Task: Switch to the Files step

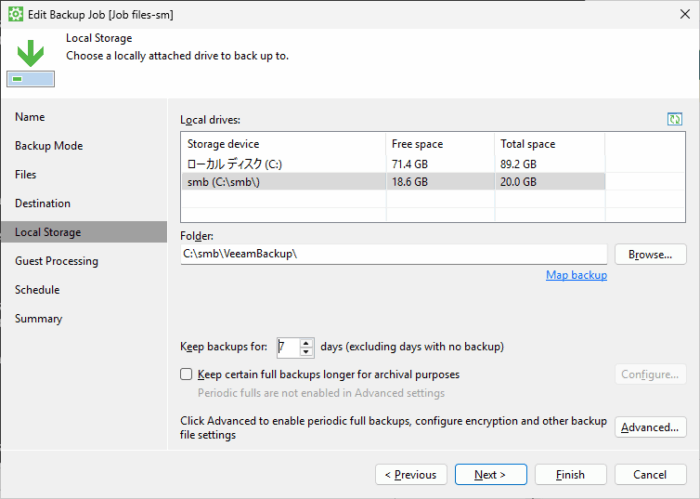Action: click(x=25, y=175)
